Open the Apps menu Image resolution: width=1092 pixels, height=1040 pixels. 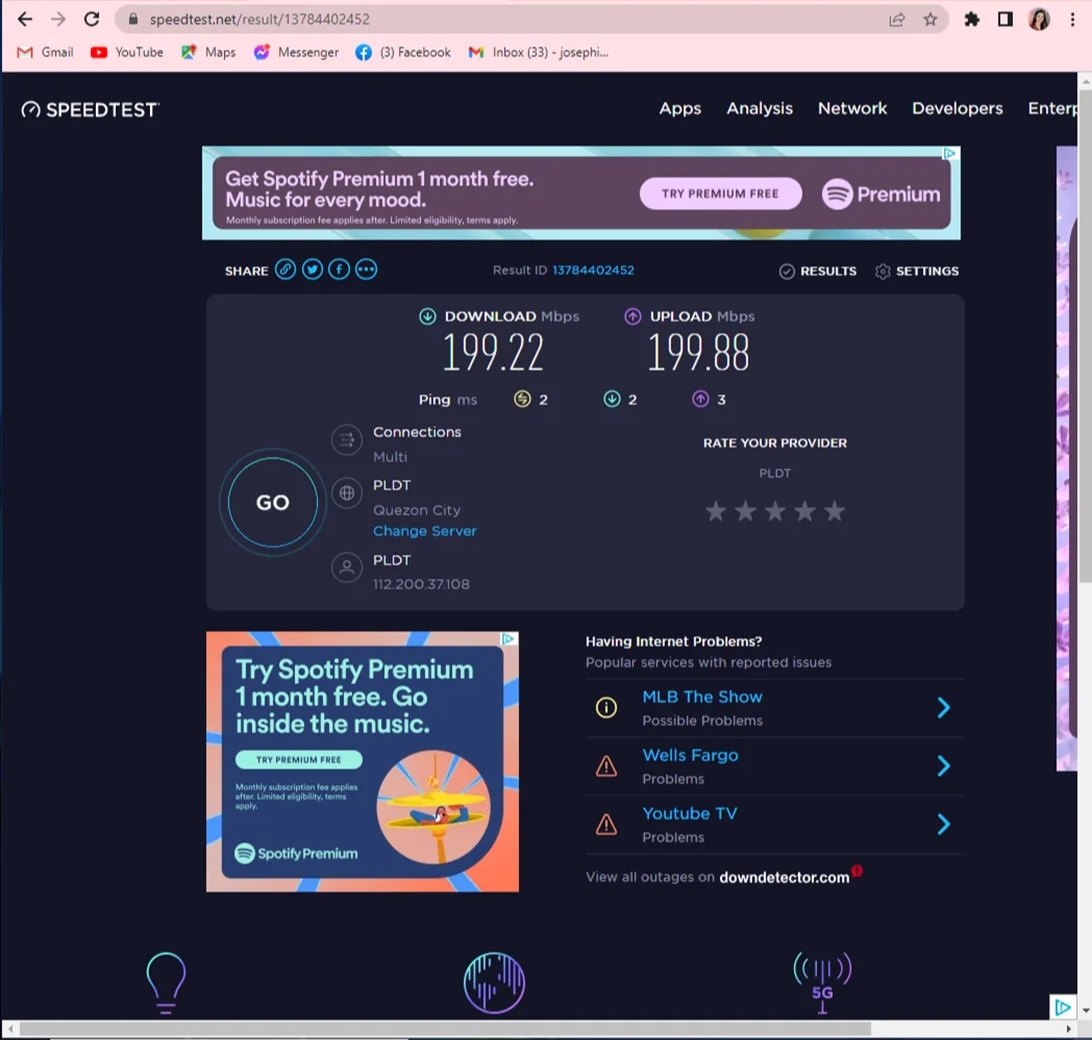click(680, 109)
